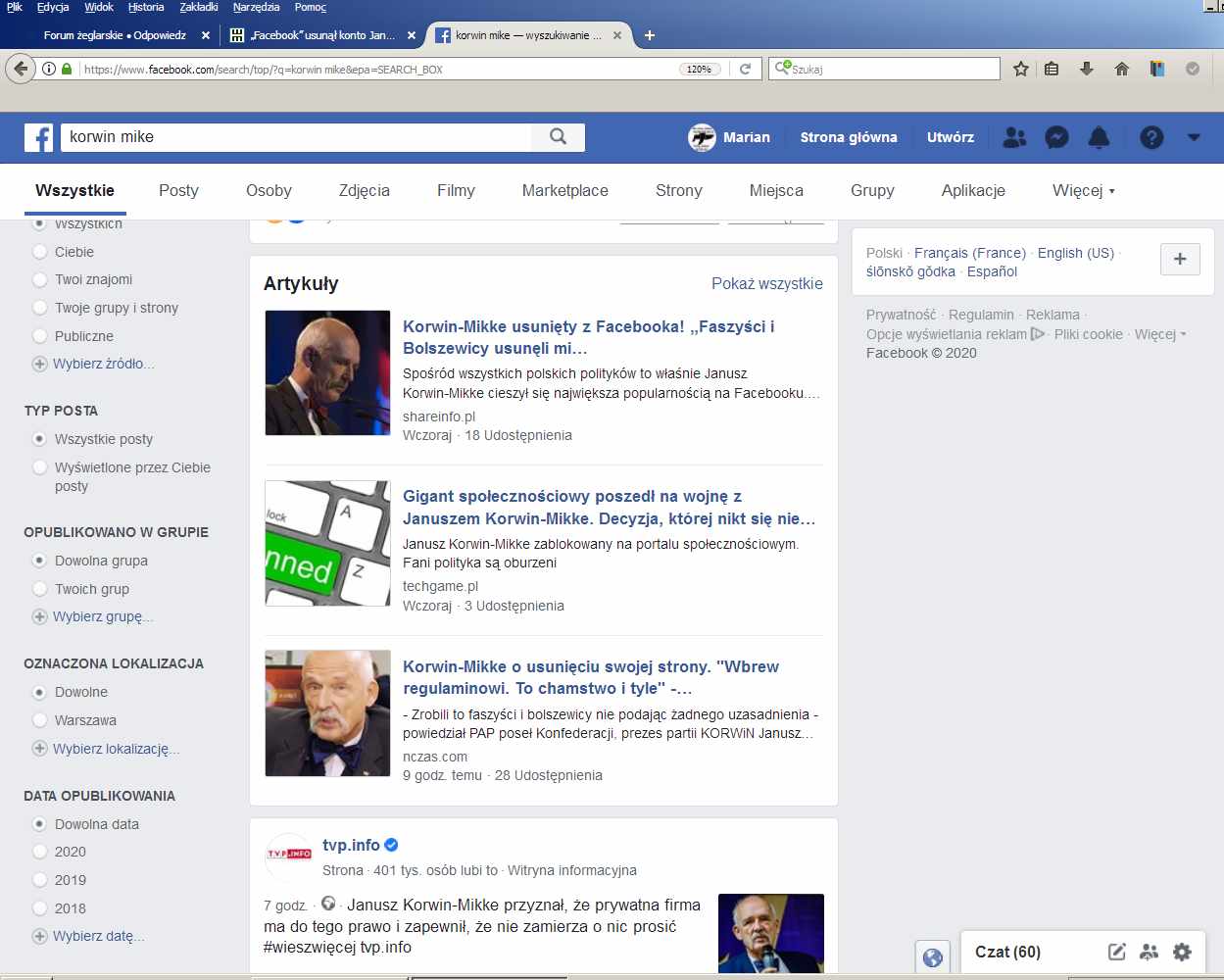This screenshot has width=1224, height=980.
Task: Open the downloads arrow icon
Action: (x=1086, y=69)
